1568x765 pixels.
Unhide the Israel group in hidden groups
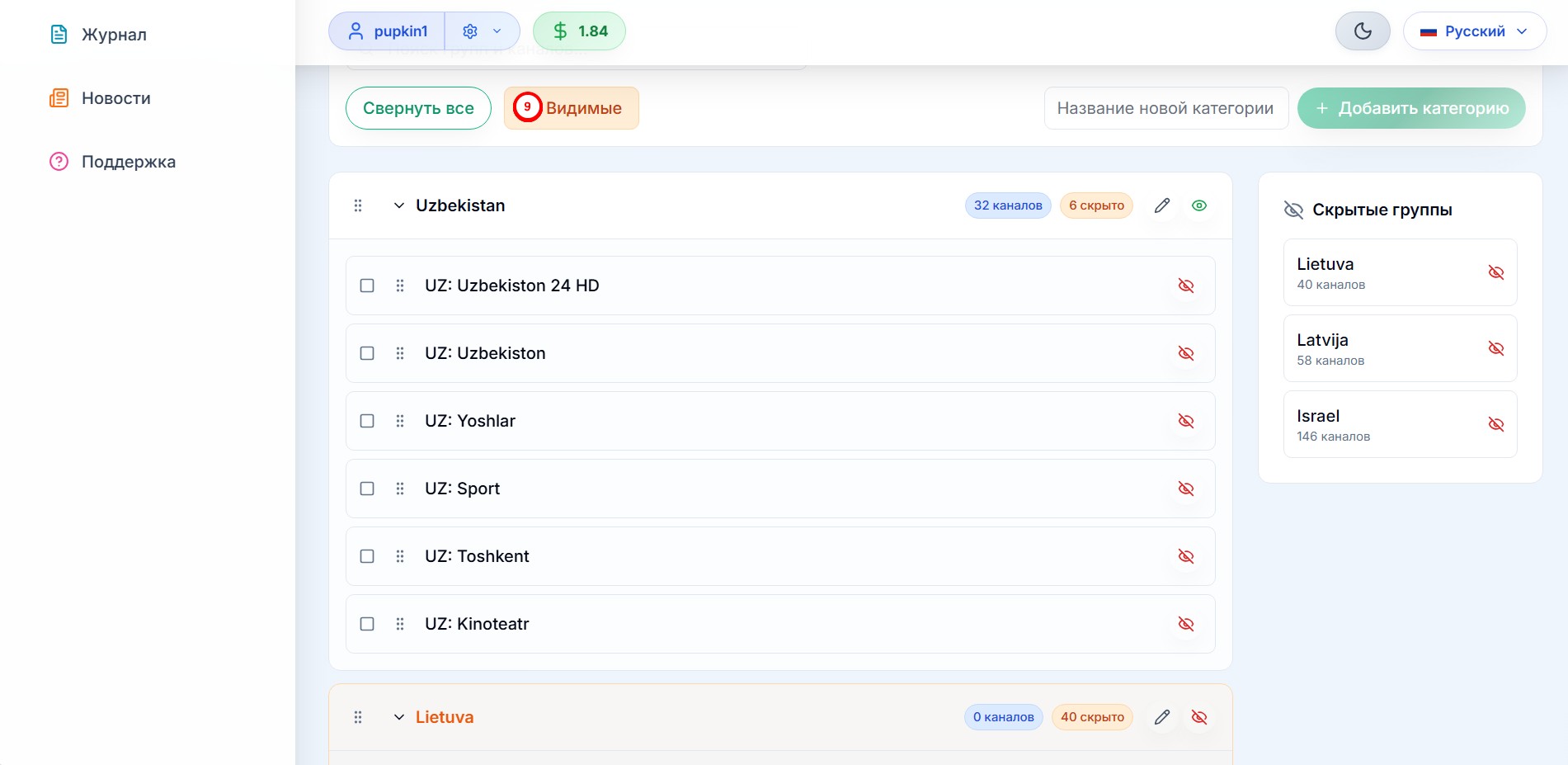(1495, 424)
